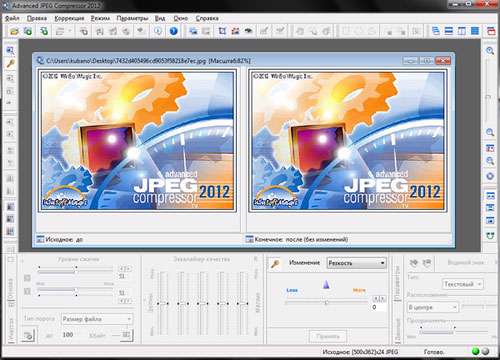Click the Применить button
This screenshot has height=360, width=500.
click(x=328, y=336)
